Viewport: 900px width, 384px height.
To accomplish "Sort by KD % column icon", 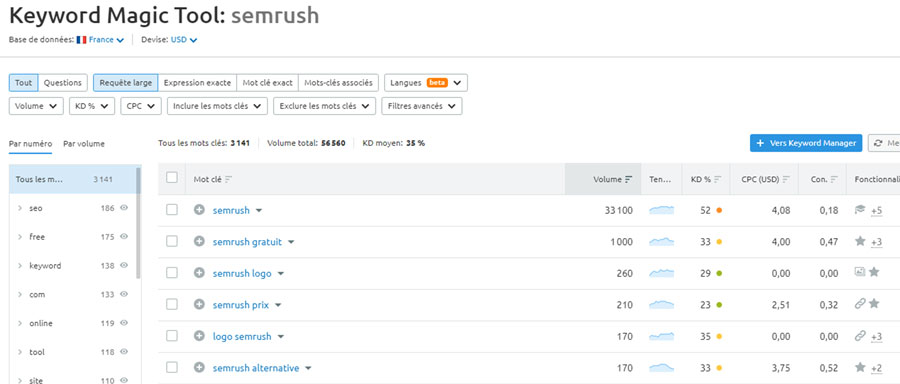I will point(717,179).
